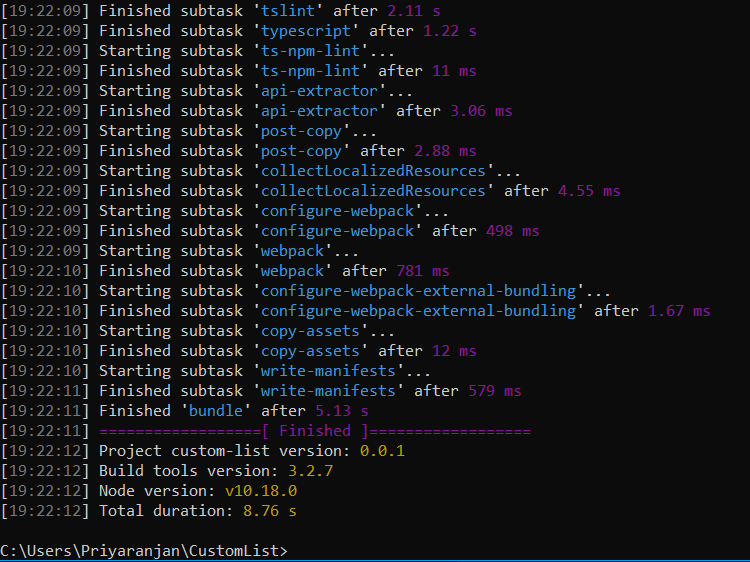The width and height of the screenshot is (750, 562).
Task: Click the 'api-extractor' finished line text
Action: click(x=306, y=111)
